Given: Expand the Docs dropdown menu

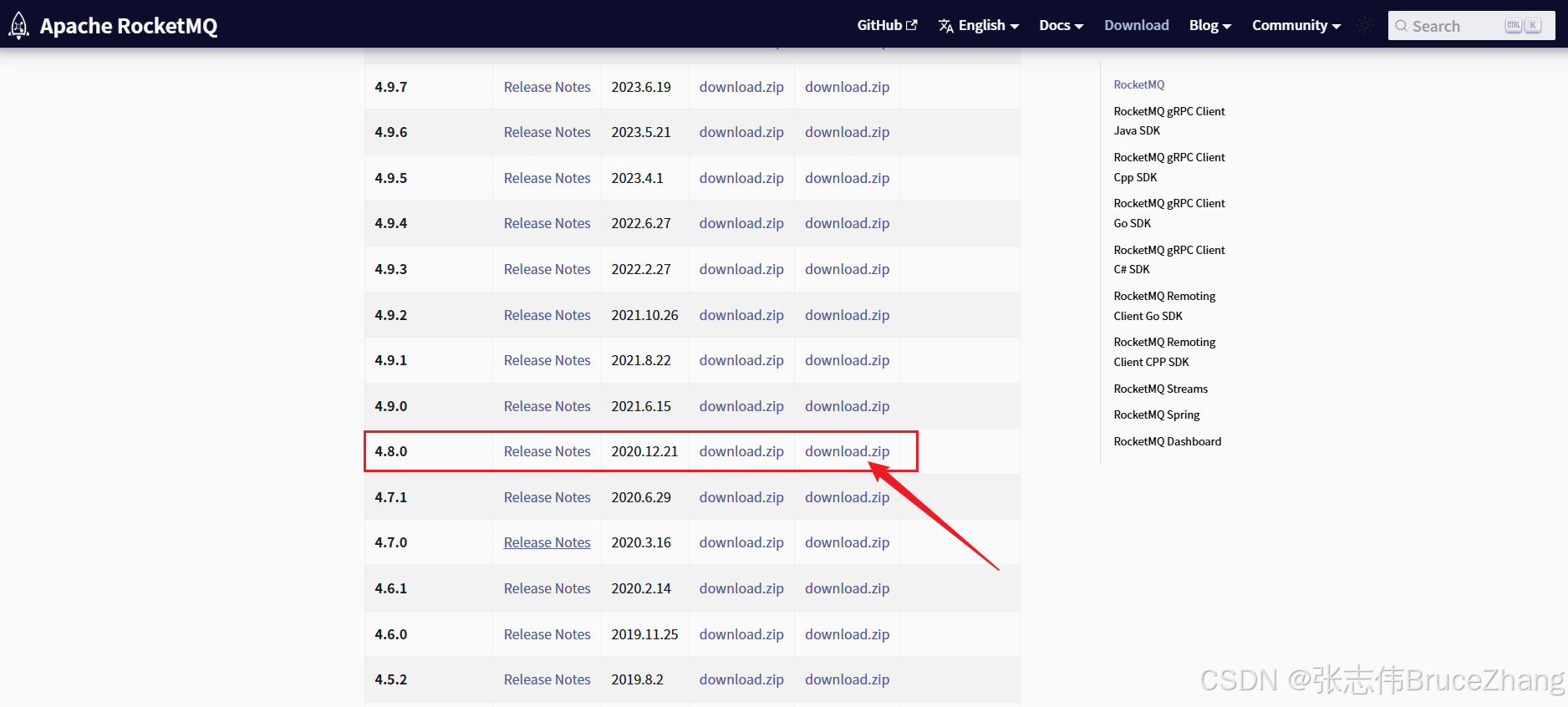Looking at the screenshot, I should [x=1061, y=25].
